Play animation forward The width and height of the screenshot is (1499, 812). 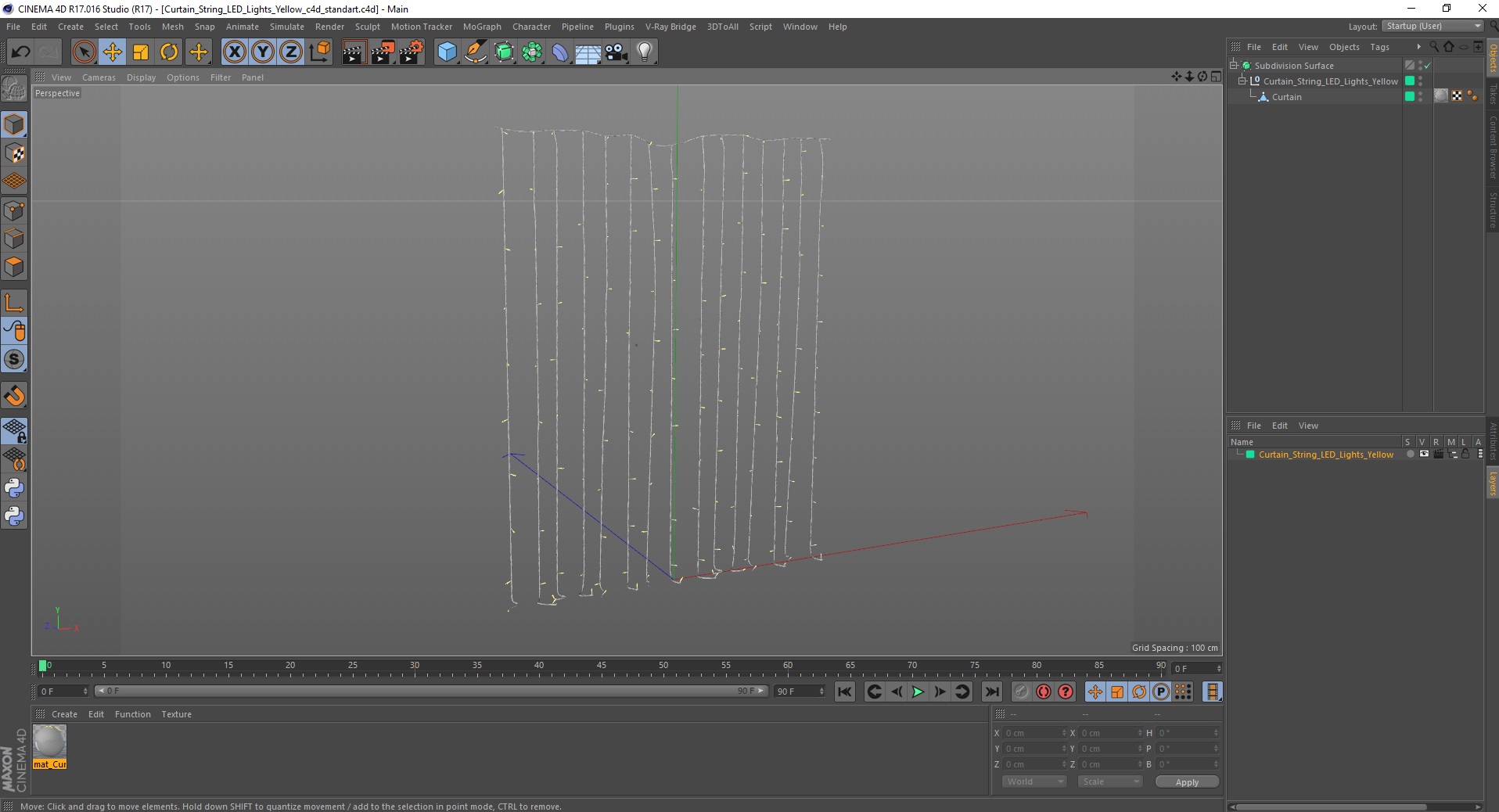(918, 692)
